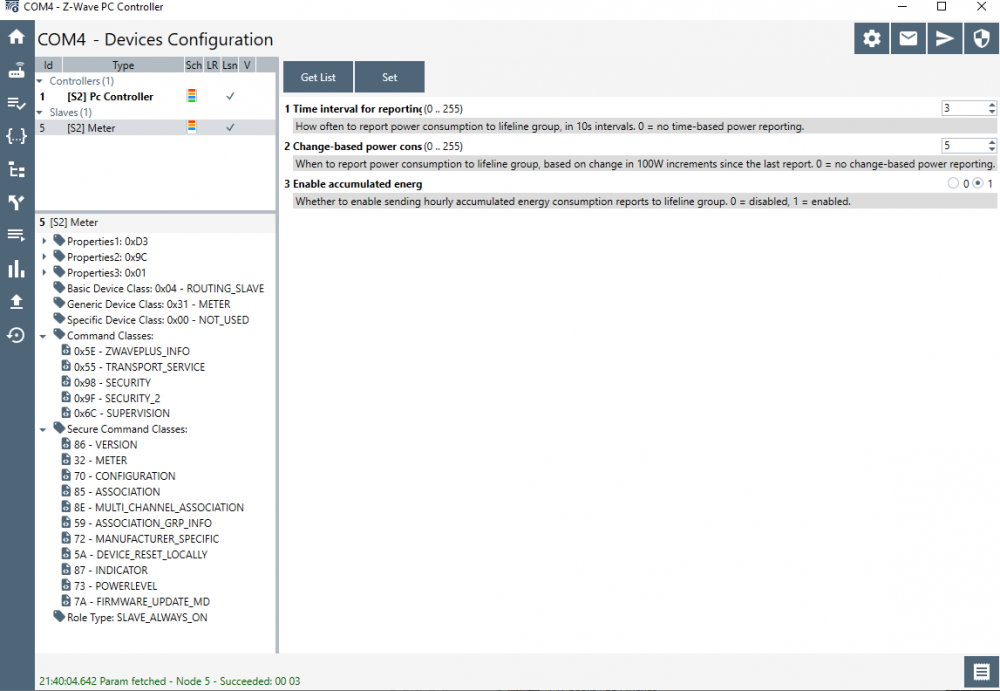
Task: Click the upload arrow icon in the sidebar
Action: 16,302
